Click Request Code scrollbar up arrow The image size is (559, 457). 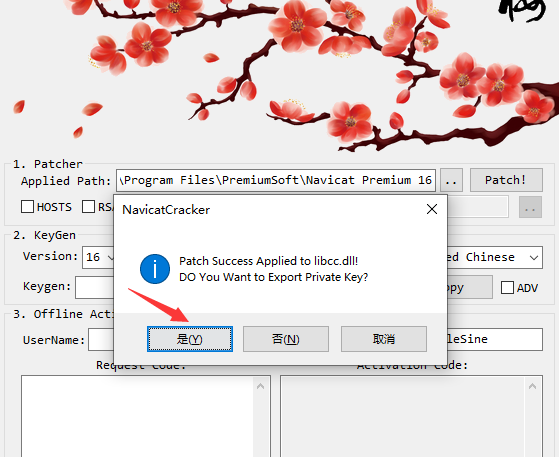coord(261,386)
